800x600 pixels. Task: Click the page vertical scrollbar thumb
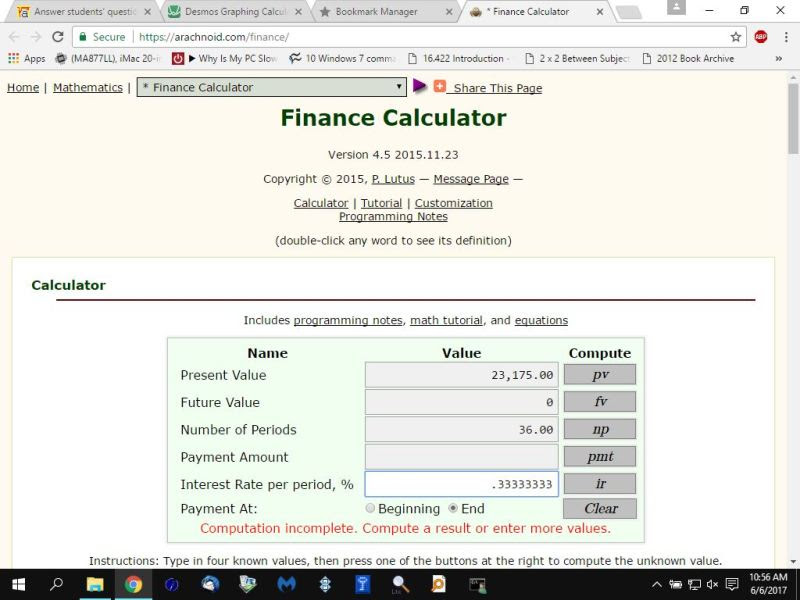coord(793,118)
